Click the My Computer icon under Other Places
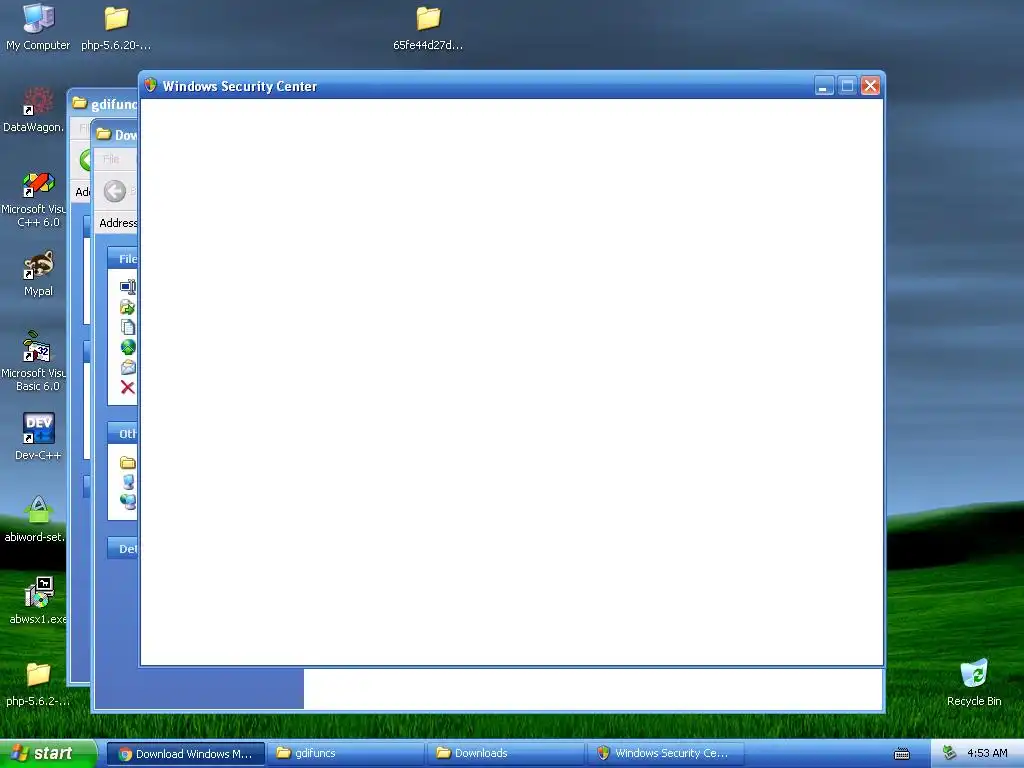The width and height of the screenshot is (1024, 768). (x=129, y=482)
